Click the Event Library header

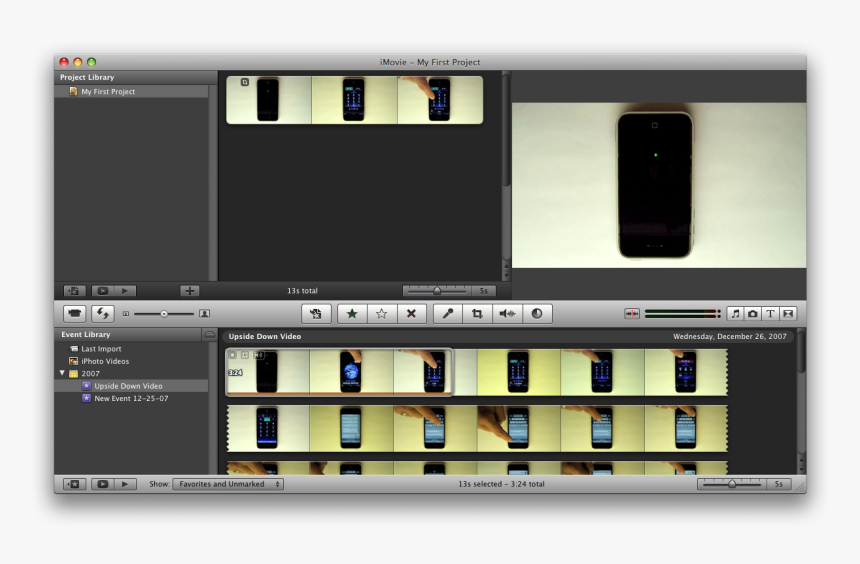pyautogui.click(x=127, y=334)
